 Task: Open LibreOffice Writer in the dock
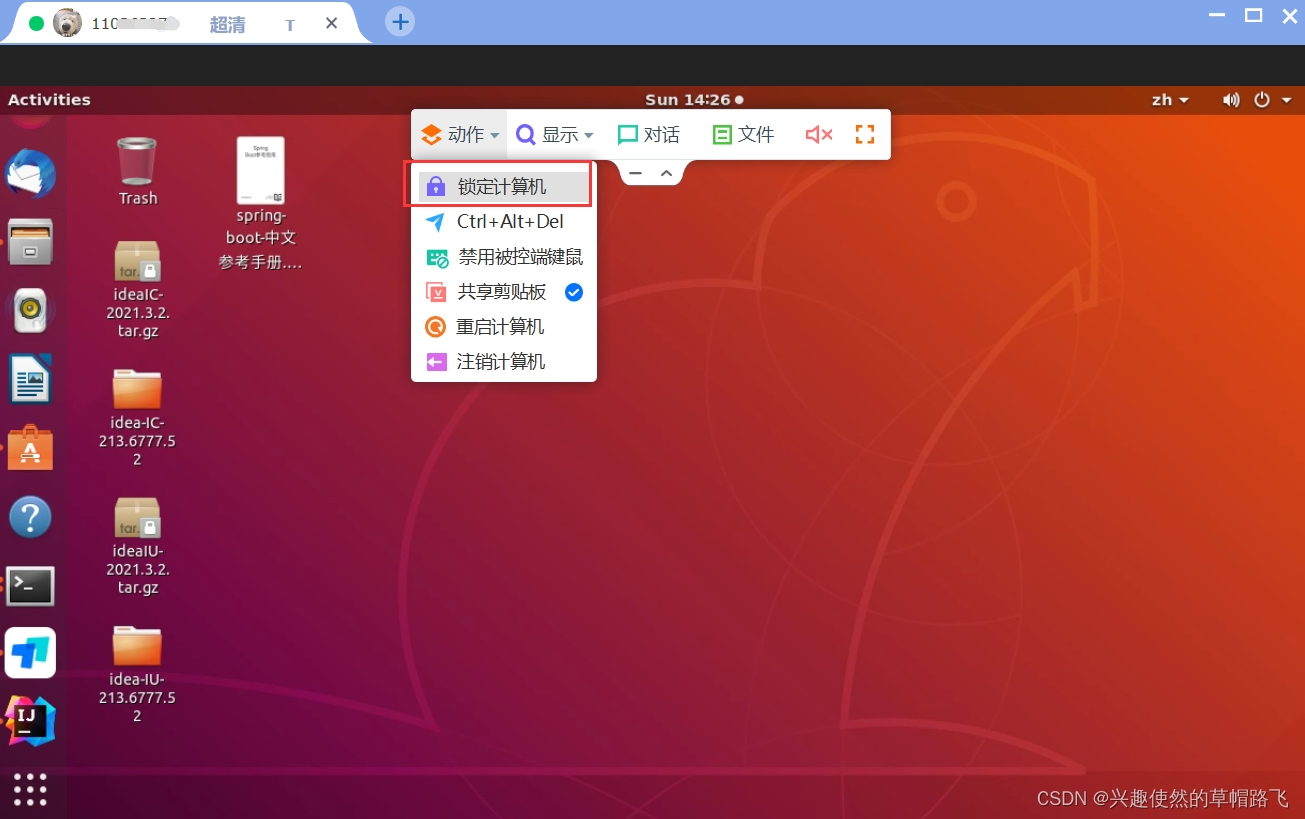click(x=31, y=379)
